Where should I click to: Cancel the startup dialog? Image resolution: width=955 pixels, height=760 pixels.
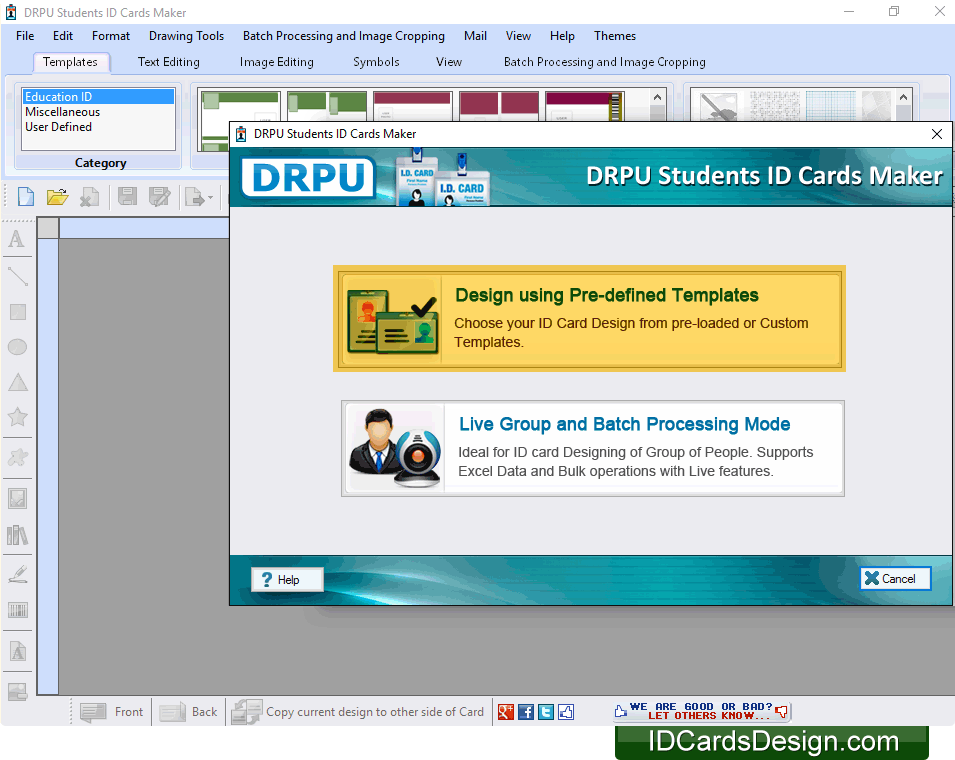click(x=895, y=579)
